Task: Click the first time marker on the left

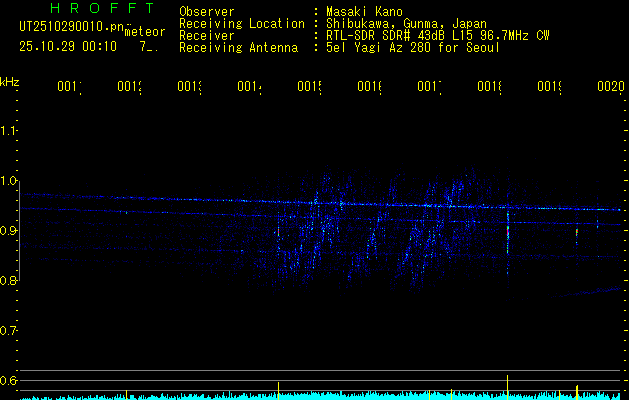Action: 69,88
